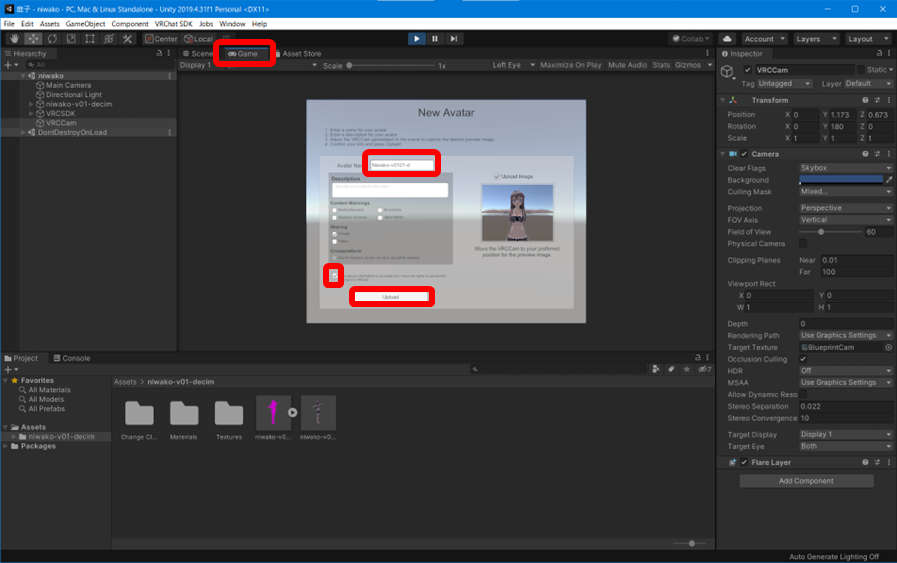Select the Rect transform tool
This screenshot has width=897, height=563.
[x=90, y=39]
